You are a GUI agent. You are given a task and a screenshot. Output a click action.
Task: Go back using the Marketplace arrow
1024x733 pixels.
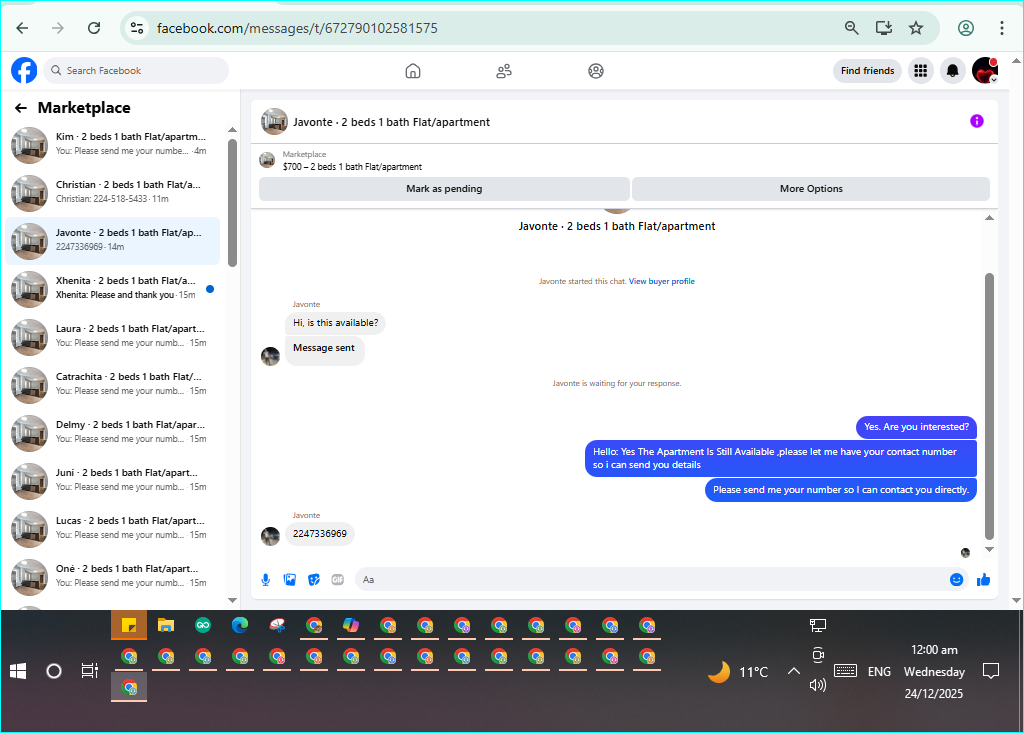[x=21, y=108]
